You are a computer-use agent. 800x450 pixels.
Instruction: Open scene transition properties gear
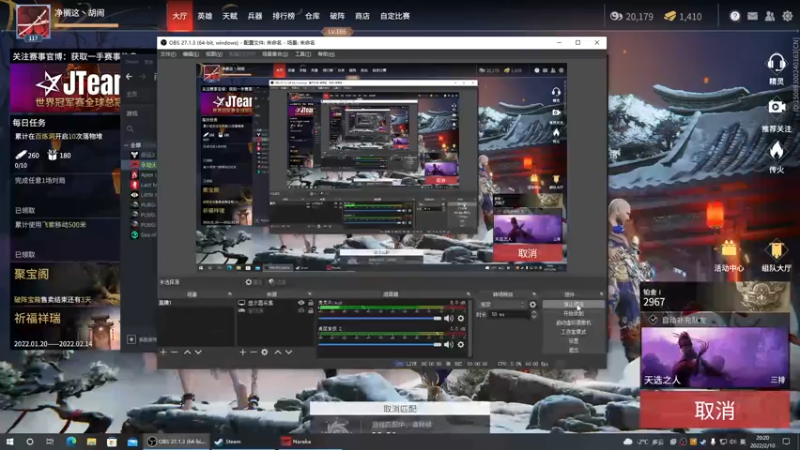click(x=533, y=305)
